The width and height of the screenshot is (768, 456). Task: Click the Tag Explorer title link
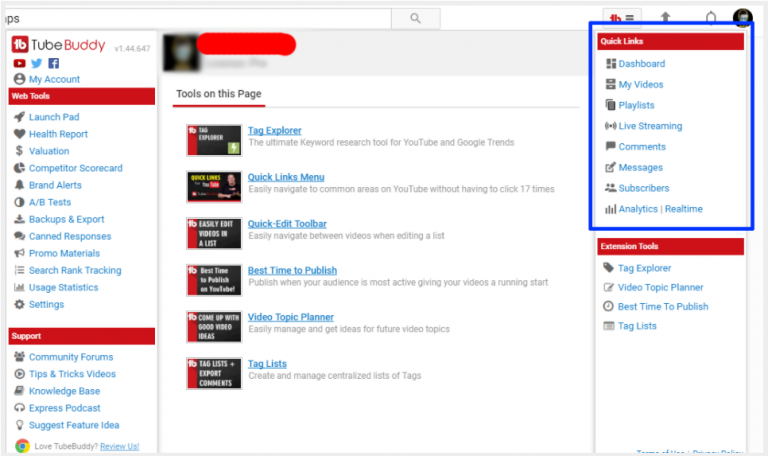pyautogui.click(x=274, y=131)
